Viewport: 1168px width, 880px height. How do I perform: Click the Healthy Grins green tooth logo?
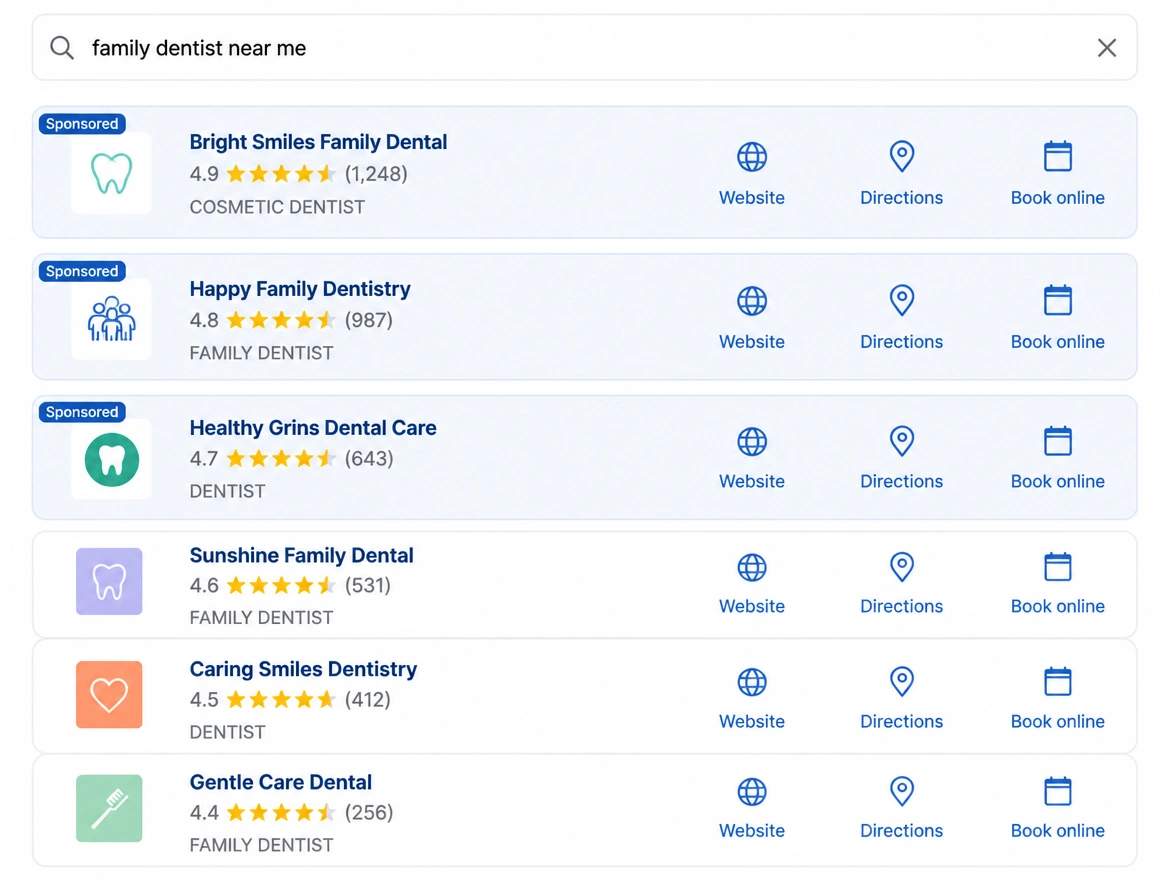click(x=111, y=459)
